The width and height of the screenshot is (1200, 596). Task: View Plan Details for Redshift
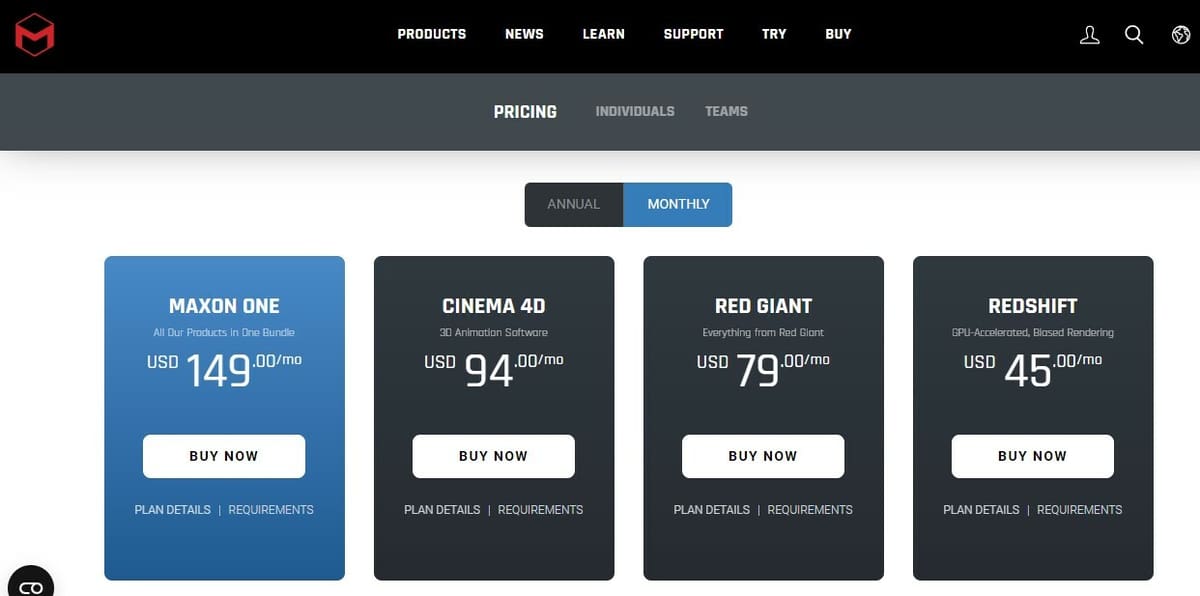pyautogui.click(x=981, y=510)
